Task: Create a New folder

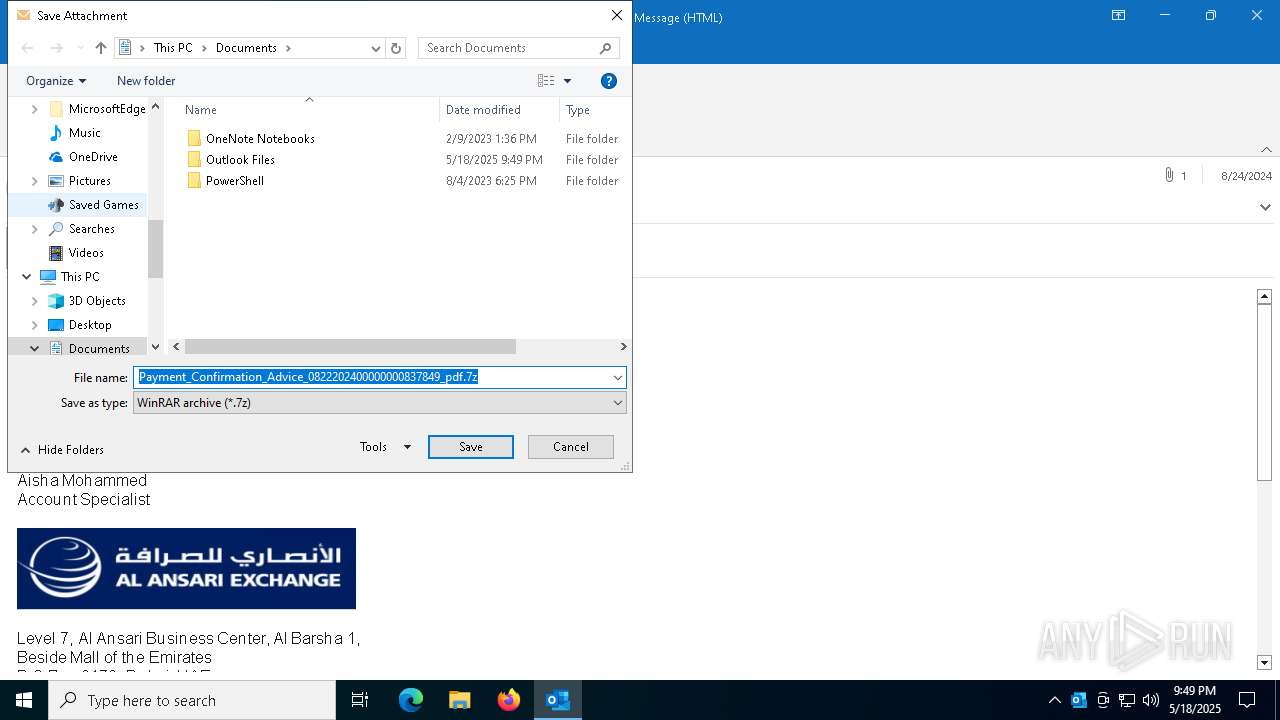Action: click(146, 81)
